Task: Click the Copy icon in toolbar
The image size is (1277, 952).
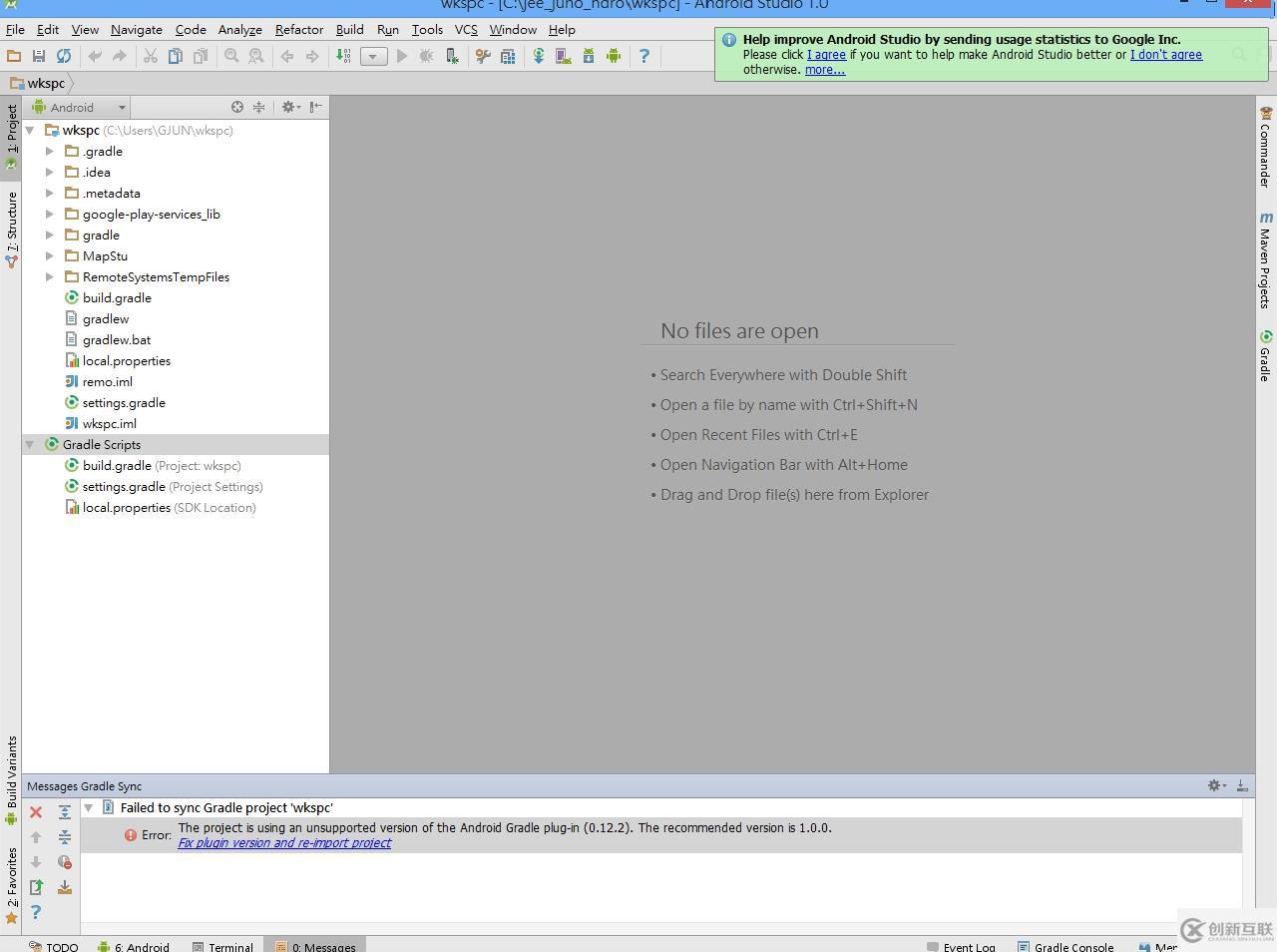Action: click(175, 56)
